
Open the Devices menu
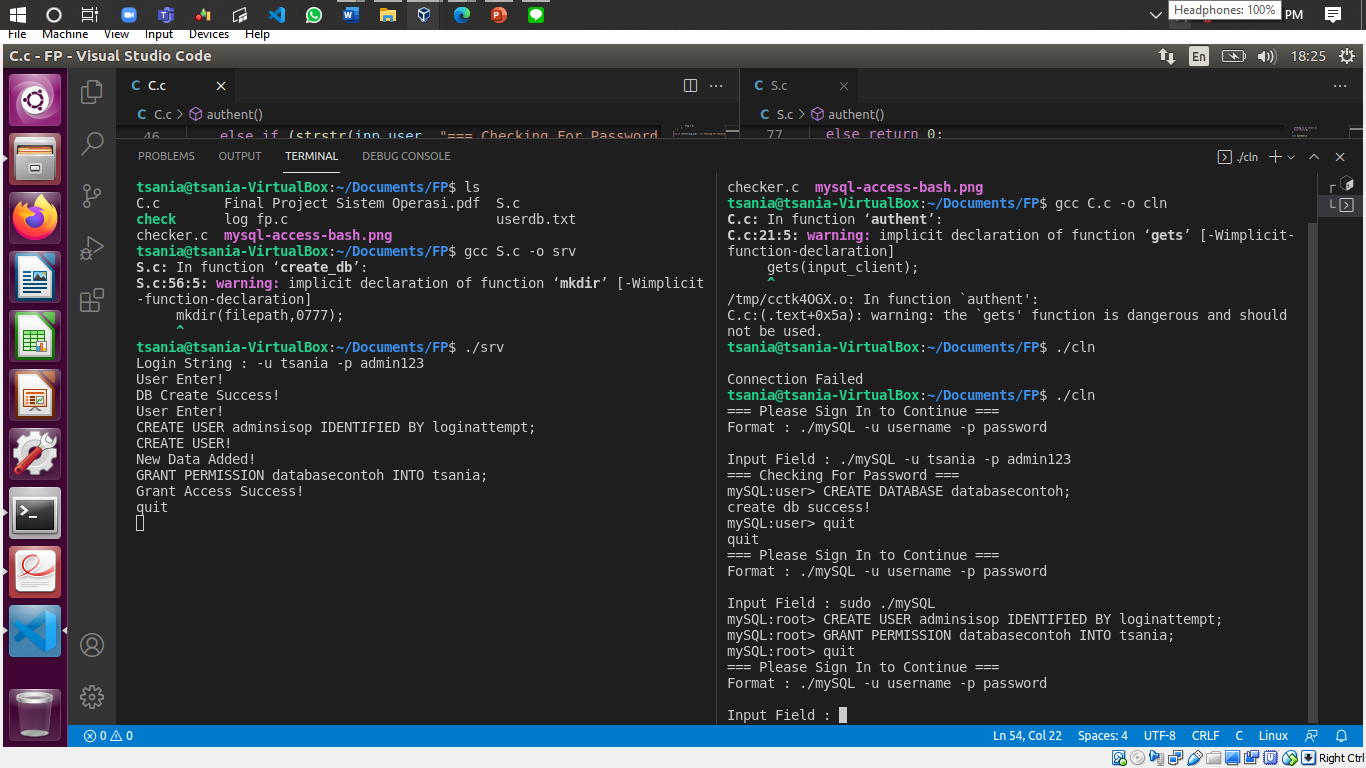[x=209, y=33]
